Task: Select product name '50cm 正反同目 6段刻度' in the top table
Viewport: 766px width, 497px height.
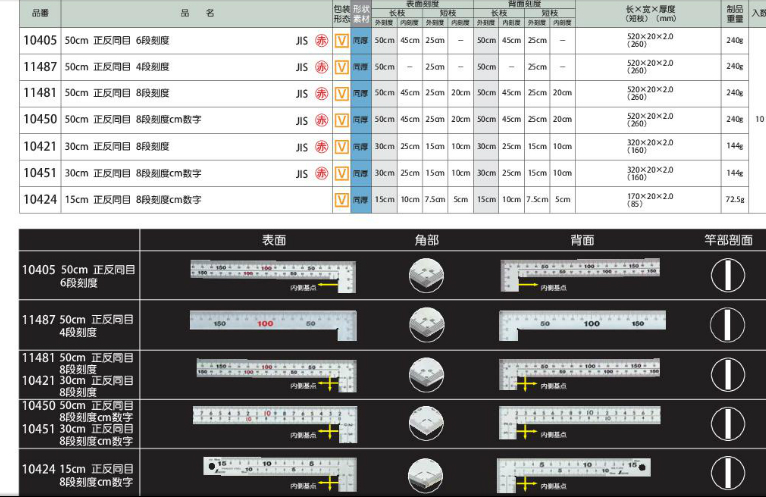Action: pos(117,41)
